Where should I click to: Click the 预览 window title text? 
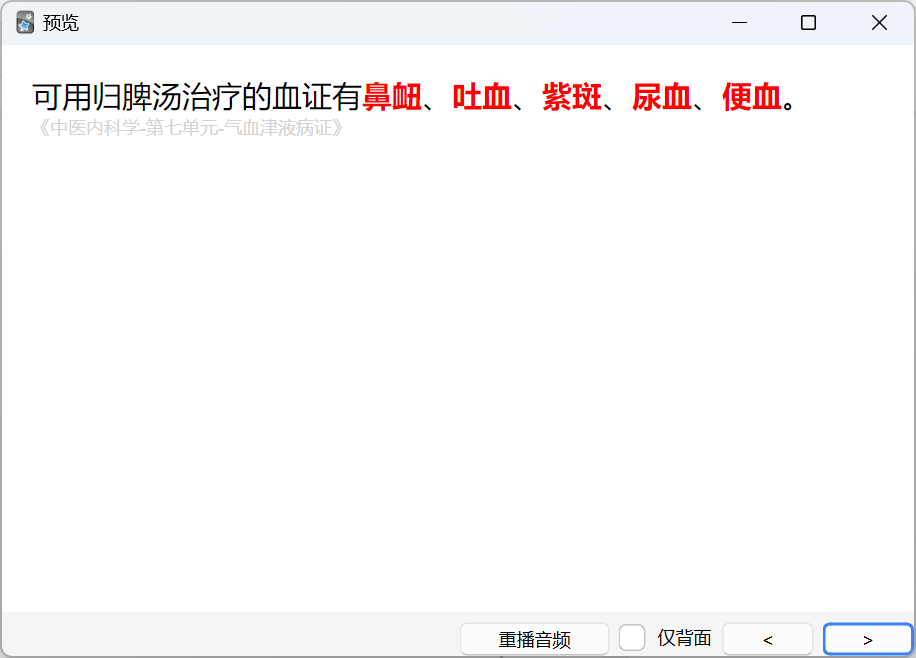(x=61, y=23)
